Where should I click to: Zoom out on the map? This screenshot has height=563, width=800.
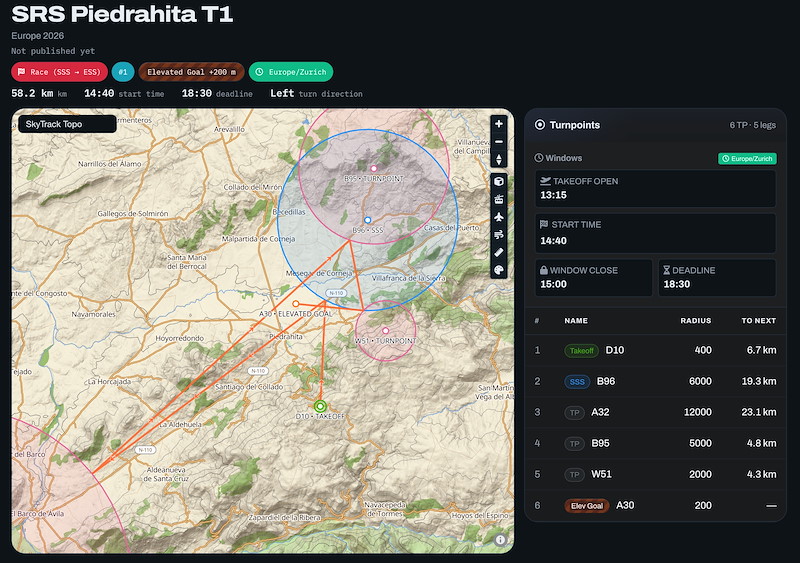(498, 142)
